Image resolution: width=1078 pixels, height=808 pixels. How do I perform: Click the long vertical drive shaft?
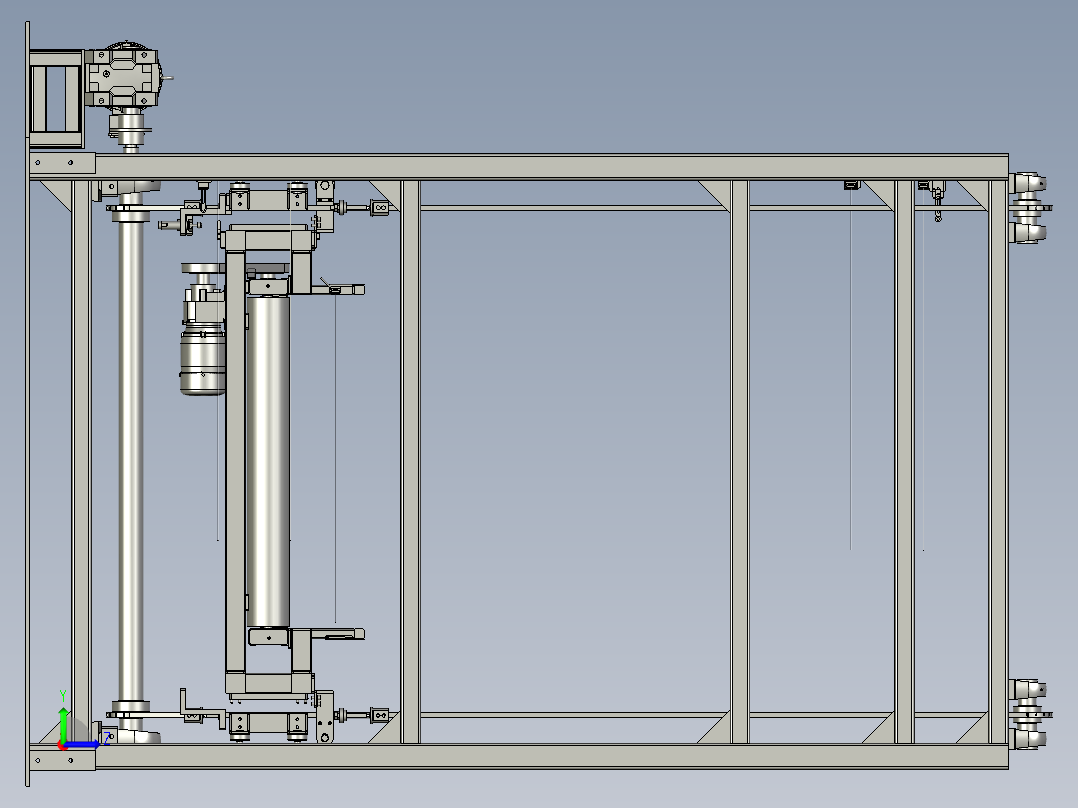pos(131,461)
